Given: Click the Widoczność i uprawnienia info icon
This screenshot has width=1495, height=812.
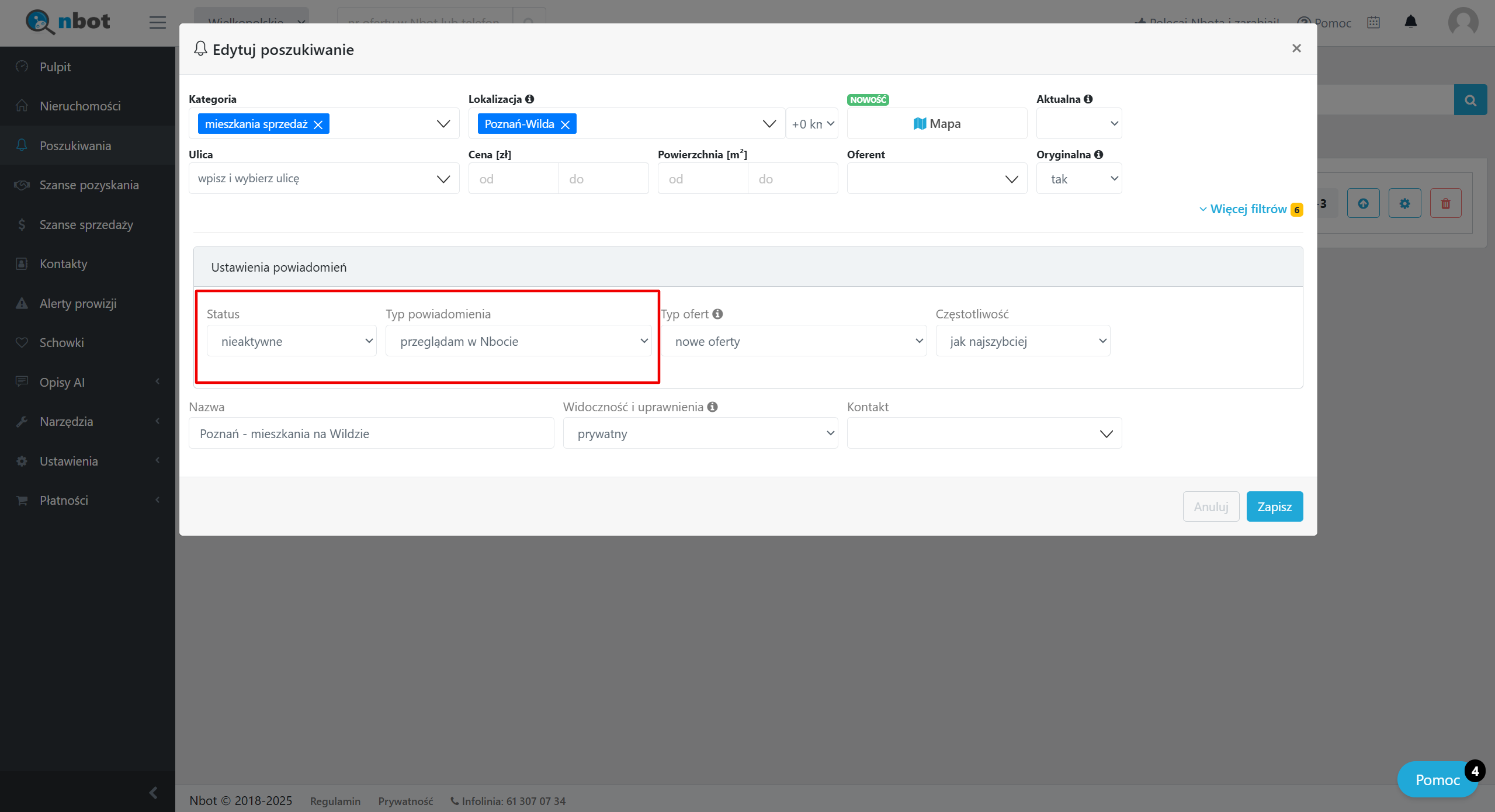Looking at the screenshot, I should [712, 407].
